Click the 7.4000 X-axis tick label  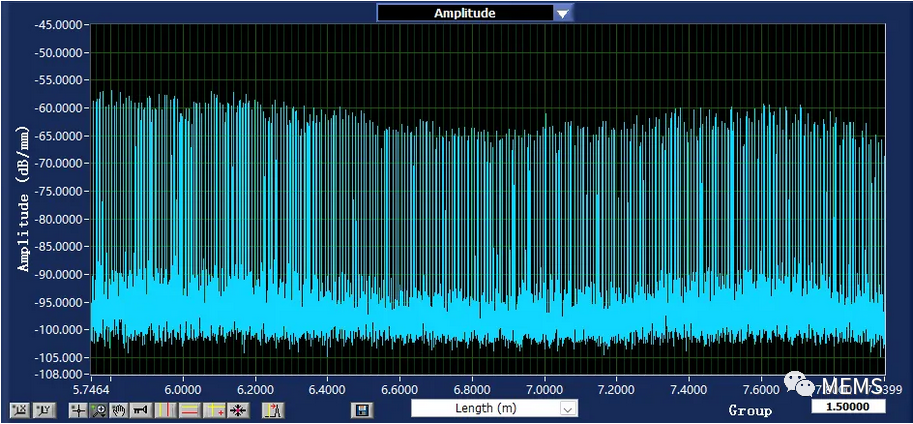coord(688,388)
